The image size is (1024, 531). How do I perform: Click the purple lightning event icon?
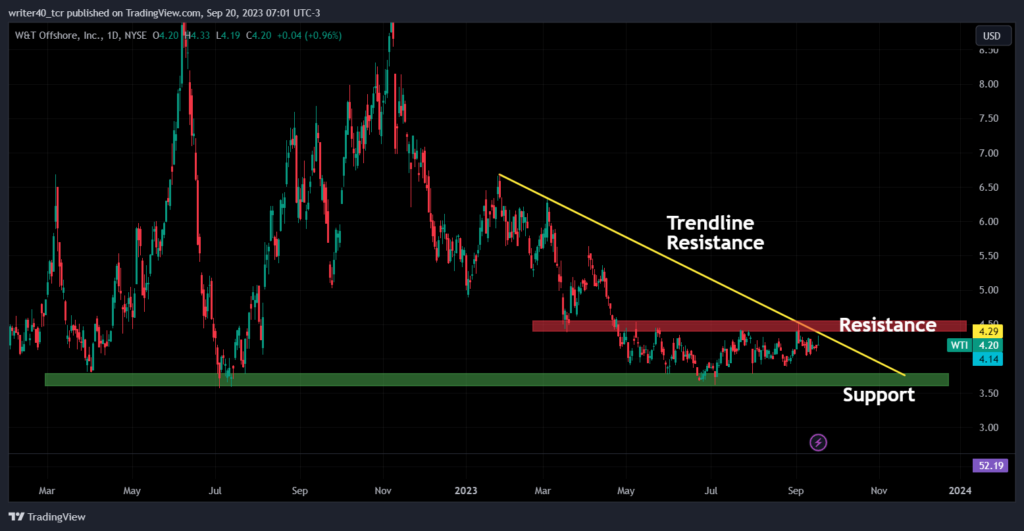(818, 443)
